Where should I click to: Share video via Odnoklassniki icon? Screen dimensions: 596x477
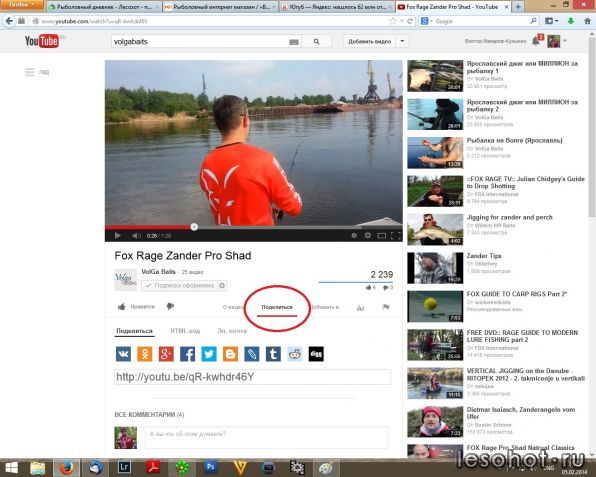(x=145, y=354)
